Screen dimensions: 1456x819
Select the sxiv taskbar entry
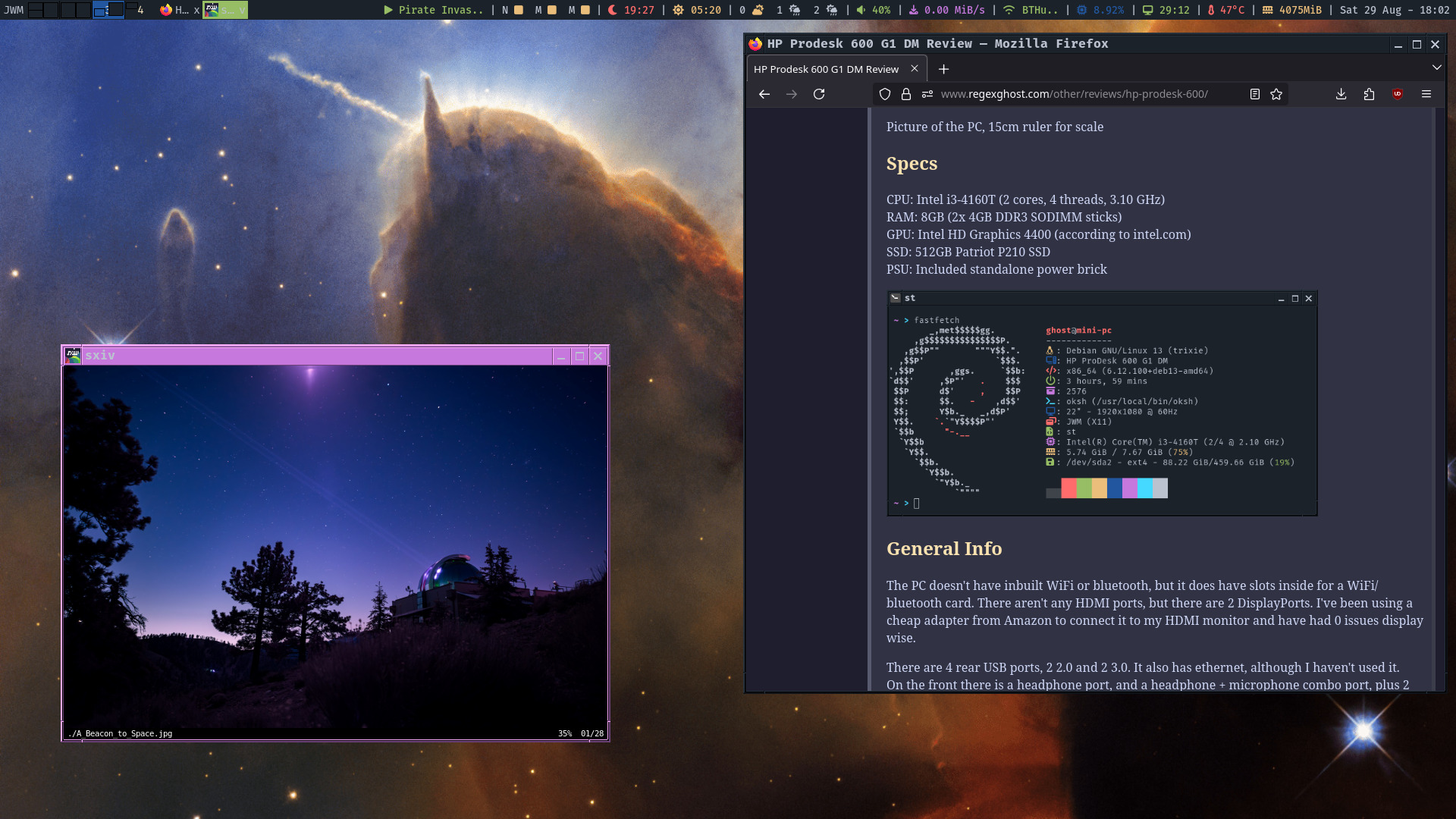click(225, 10)
